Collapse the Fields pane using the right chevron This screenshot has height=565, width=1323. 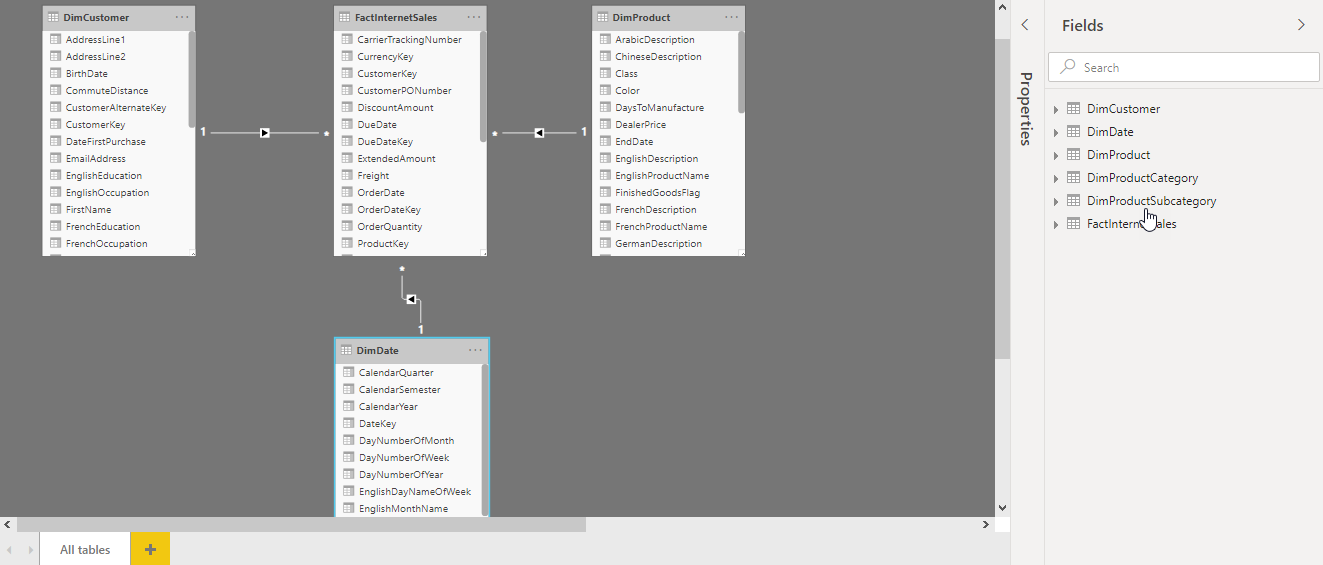tap(1301, 25)
